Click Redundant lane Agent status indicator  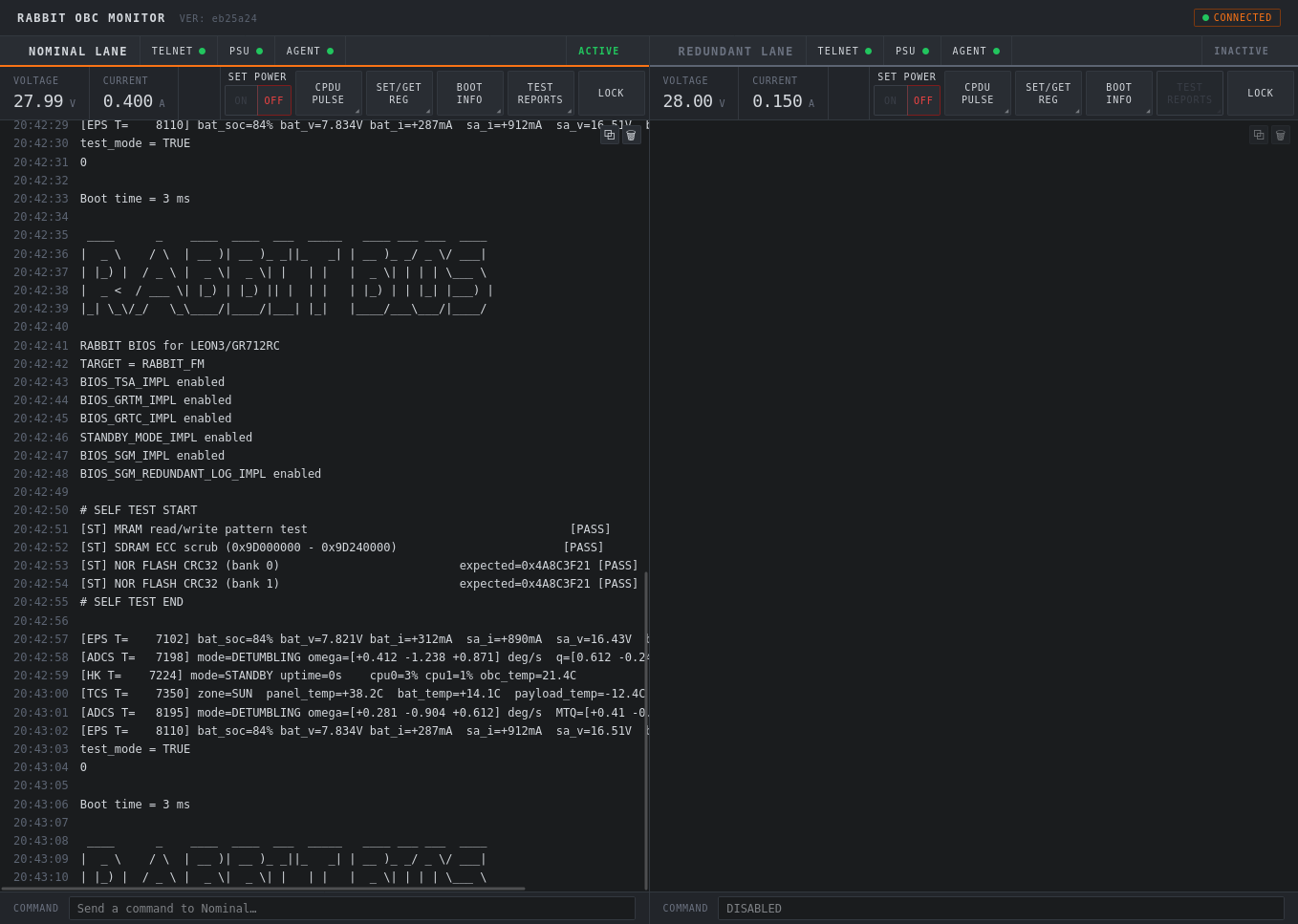[977, 52]
